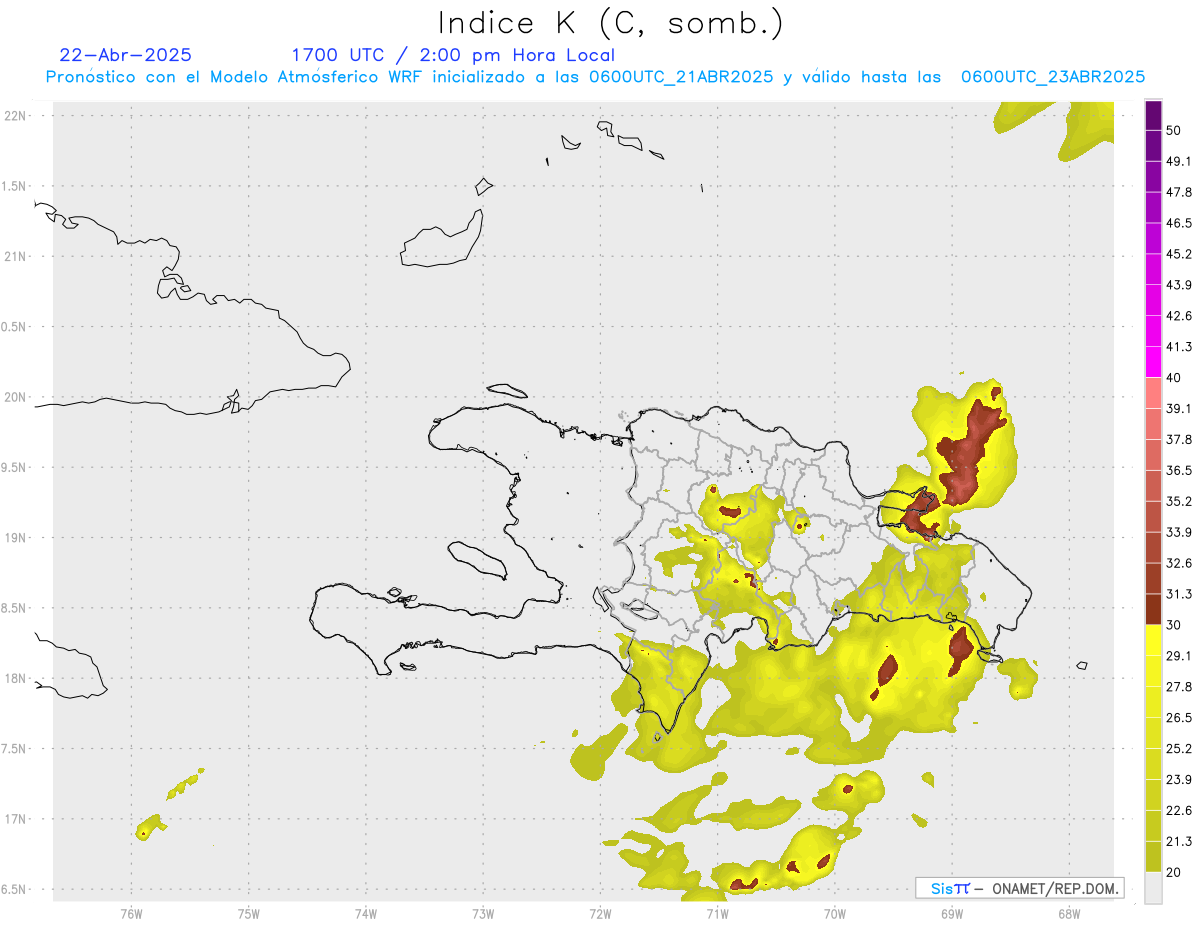
Task: Click the '21N' latitude label
Action: coord(14,256)
